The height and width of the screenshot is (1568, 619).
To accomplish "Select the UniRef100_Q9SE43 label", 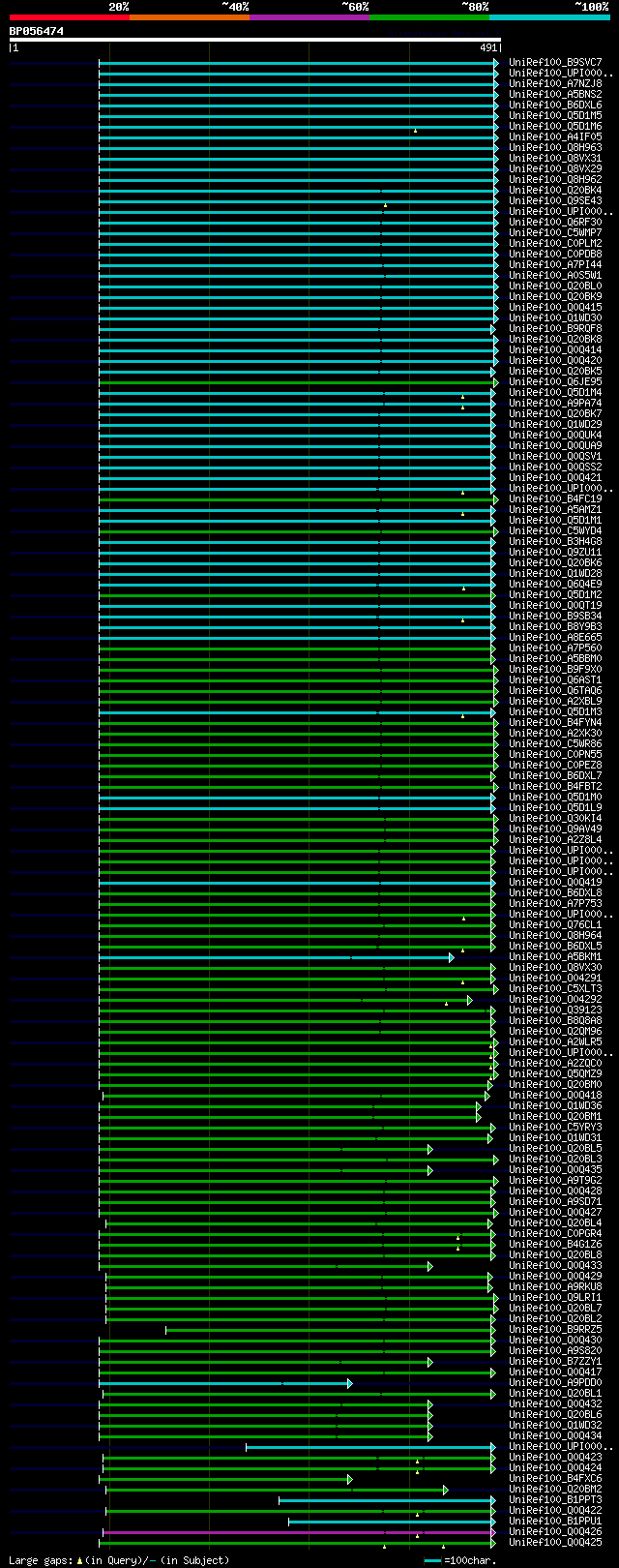I will point(555,201).
